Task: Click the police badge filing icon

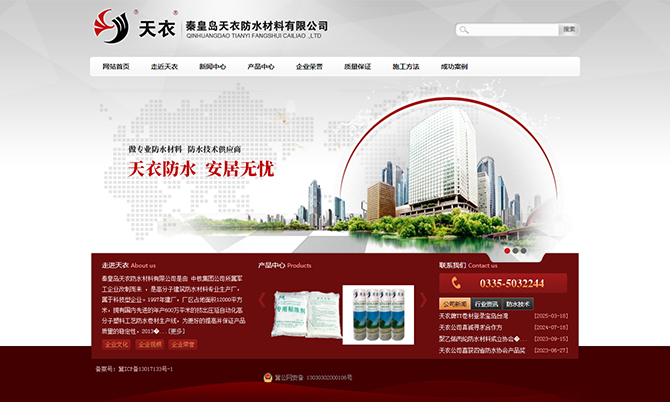Action: [x=267, y=378]
